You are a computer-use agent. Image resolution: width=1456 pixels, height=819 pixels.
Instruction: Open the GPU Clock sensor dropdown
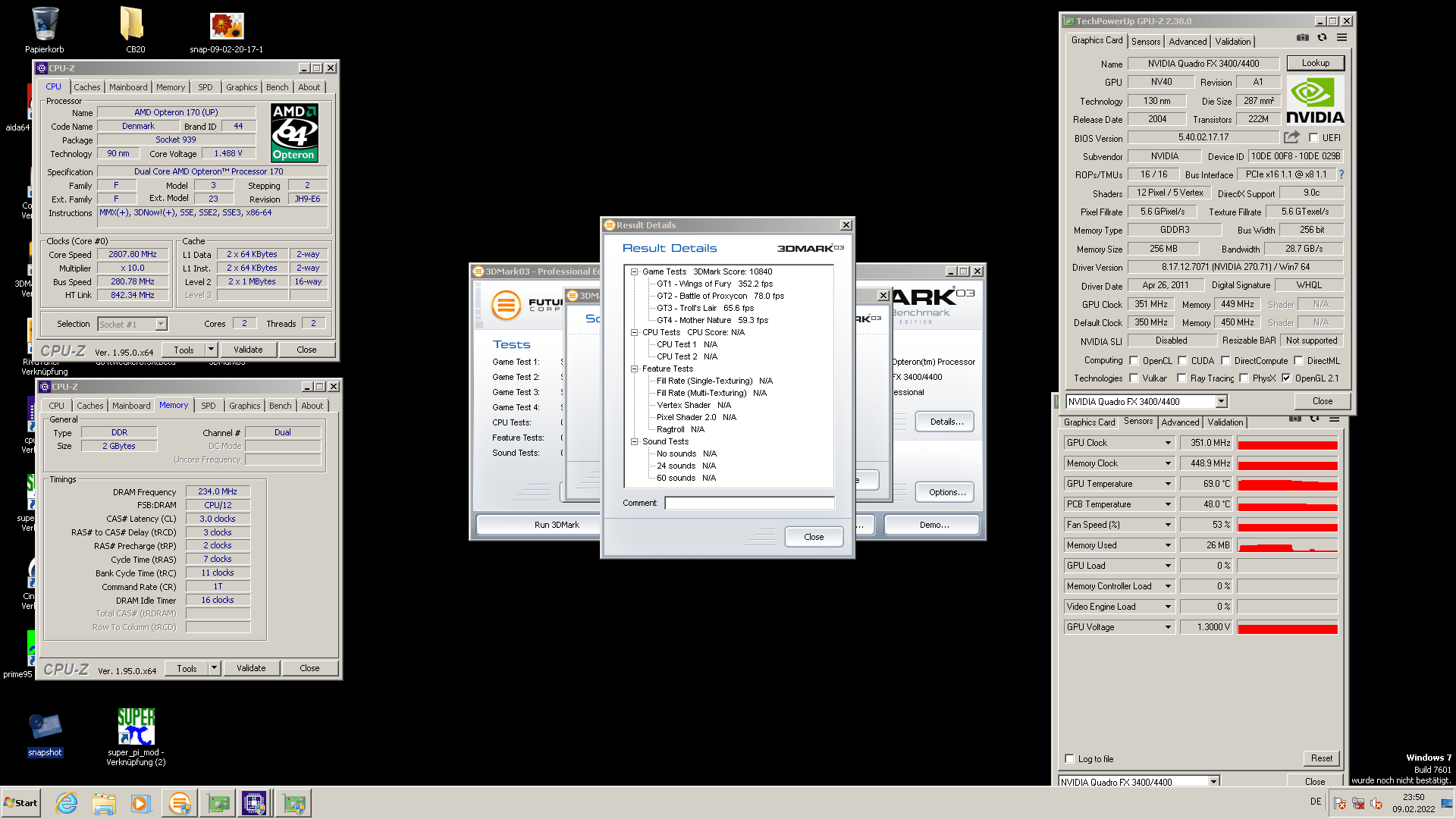[x=1168, y=443]
